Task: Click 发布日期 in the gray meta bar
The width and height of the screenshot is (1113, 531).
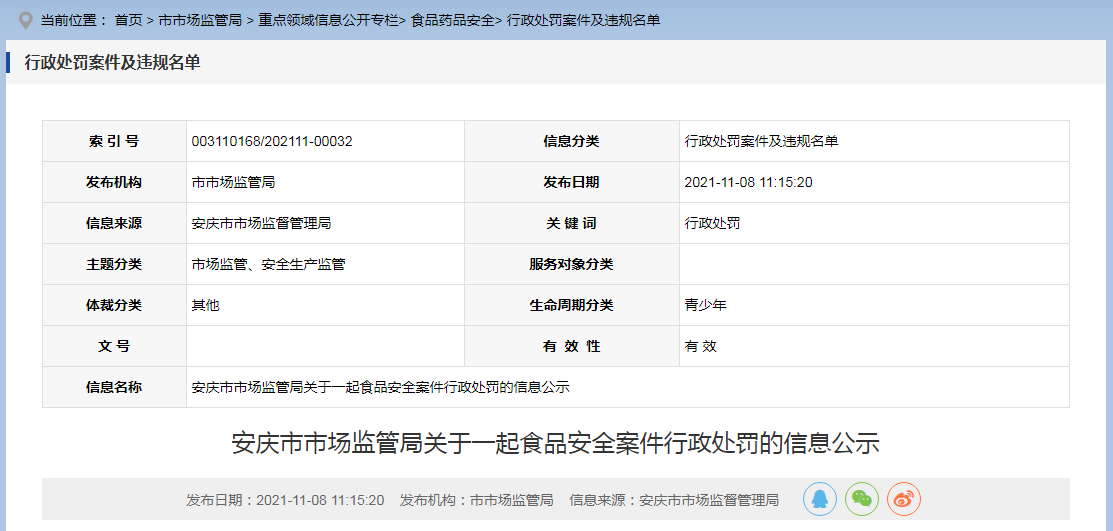Action: point(285,500)
